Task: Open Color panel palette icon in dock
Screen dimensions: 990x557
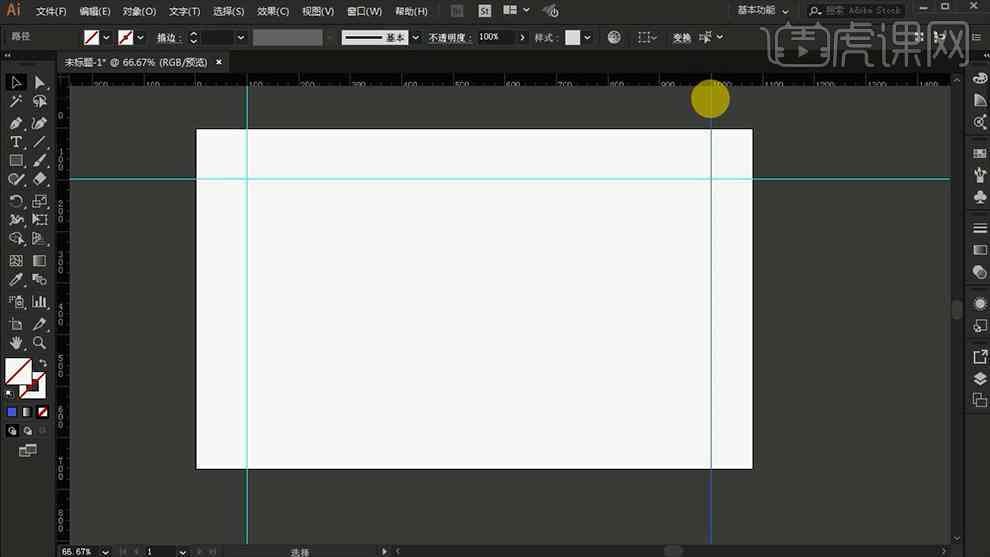Action: (980, 78)
